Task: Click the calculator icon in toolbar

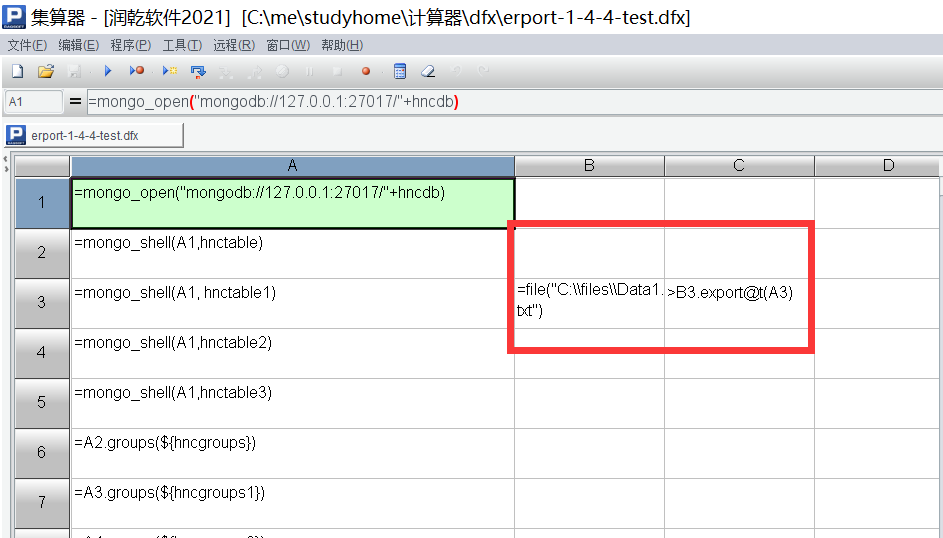Action: click(x=400, y=71)
